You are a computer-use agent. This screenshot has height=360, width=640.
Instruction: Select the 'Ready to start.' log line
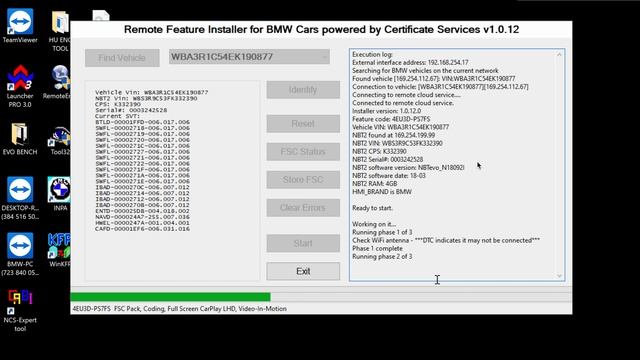(373, 208)
